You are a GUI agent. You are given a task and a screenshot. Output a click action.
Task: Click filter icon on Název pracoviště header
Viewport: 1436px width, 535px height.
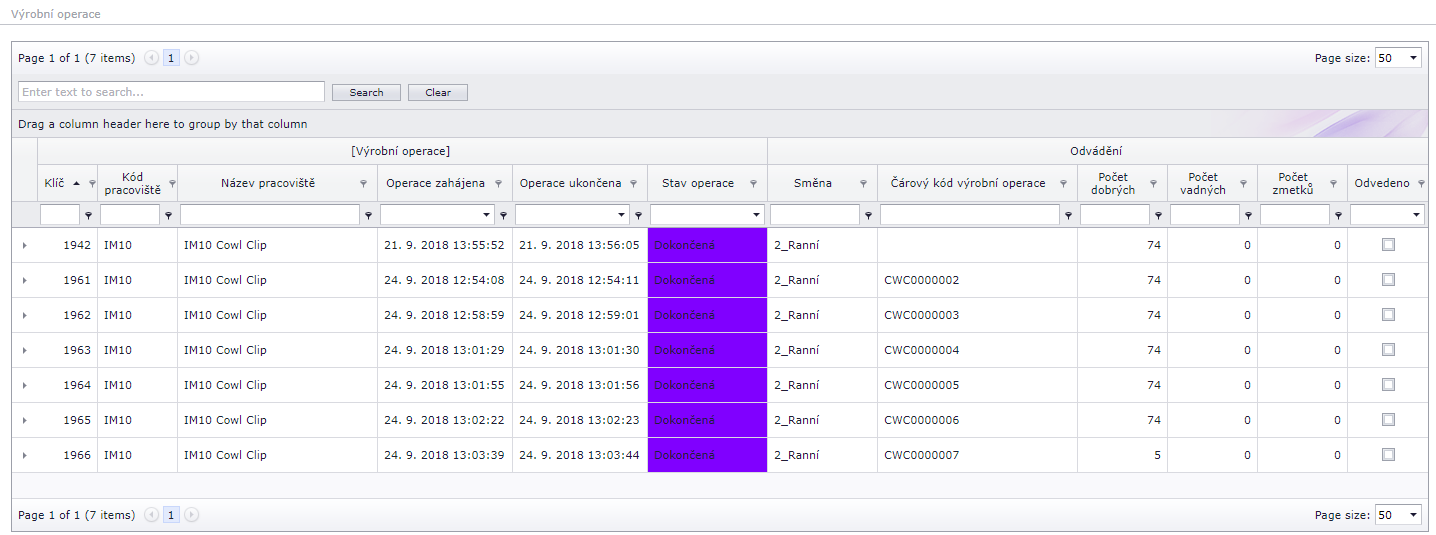point(363,184)
